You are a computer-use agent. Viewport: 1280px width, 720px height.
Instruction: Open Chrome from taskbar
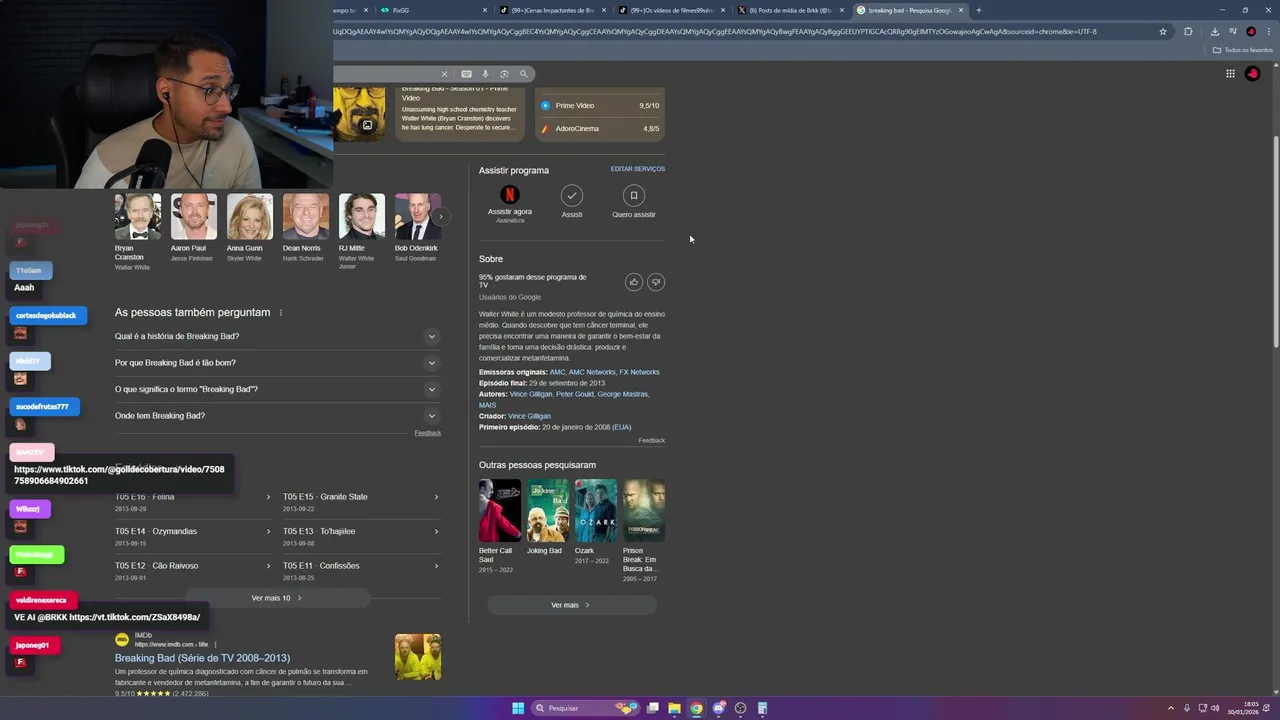pos(696,708)
